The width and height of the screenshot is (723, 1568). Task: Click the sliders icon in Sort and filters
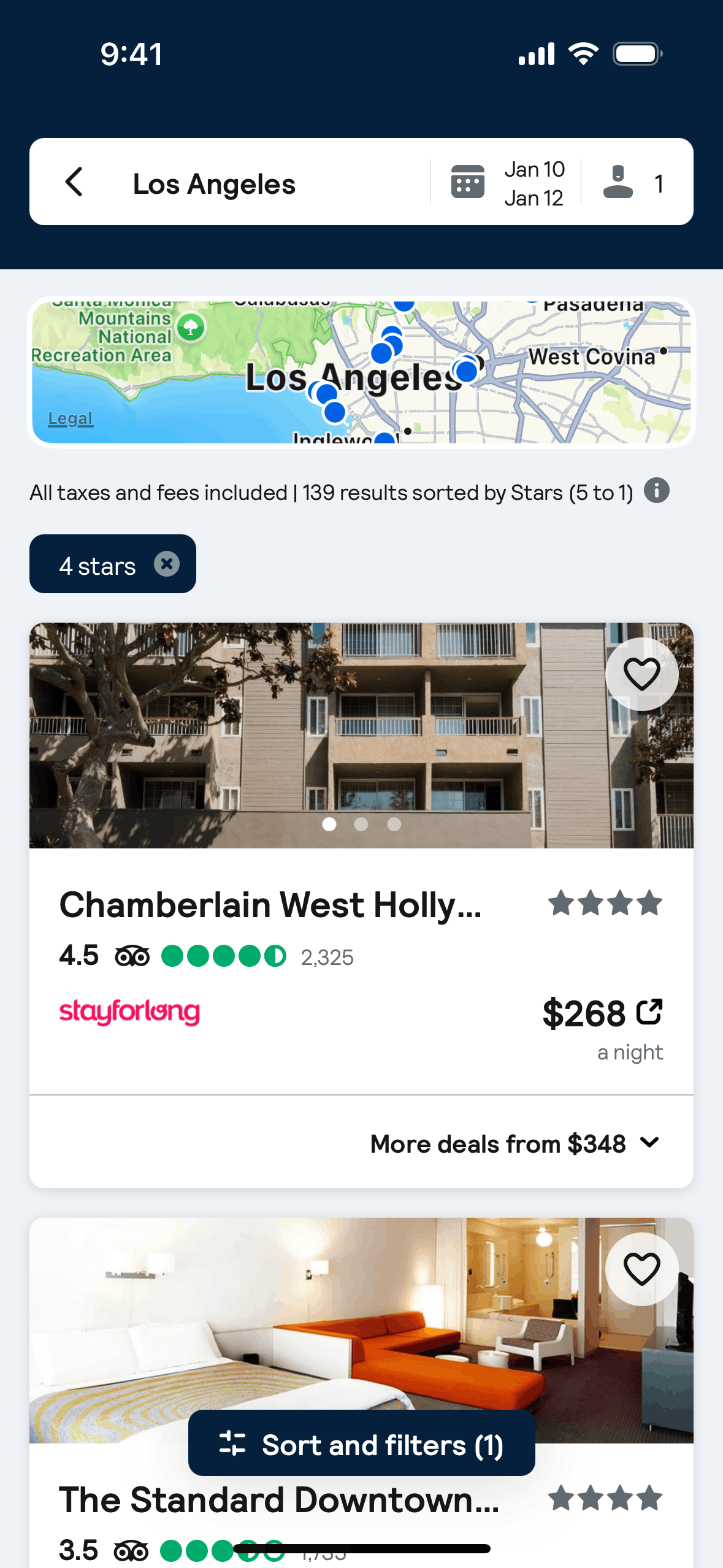tap(232, 1444)
